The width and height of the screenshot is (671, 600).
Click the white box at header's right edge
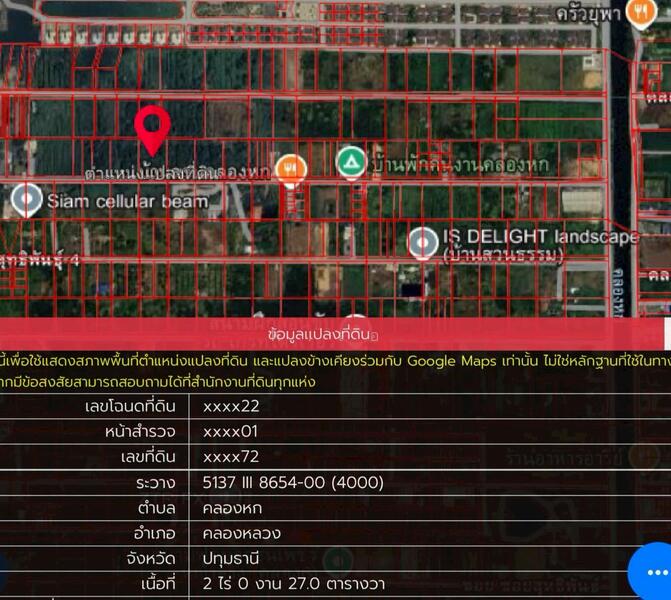pos(667,333)
